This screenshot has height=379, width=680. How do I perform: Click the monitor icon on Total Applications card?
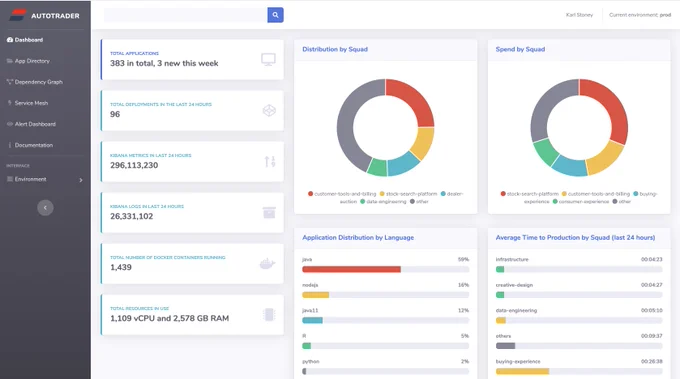268,59
